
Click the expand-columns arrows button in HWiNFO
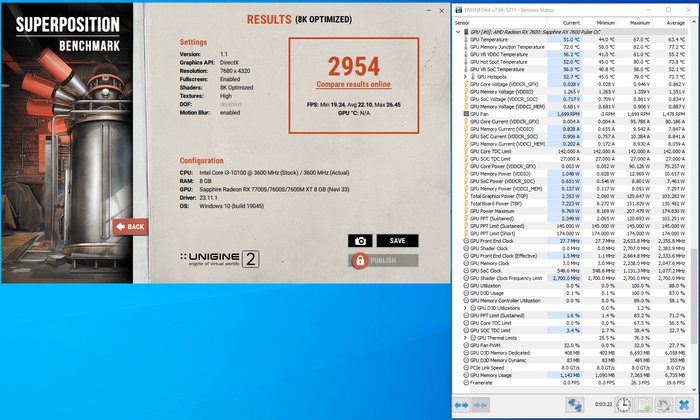pyautogui.click(x=461, y=405)
